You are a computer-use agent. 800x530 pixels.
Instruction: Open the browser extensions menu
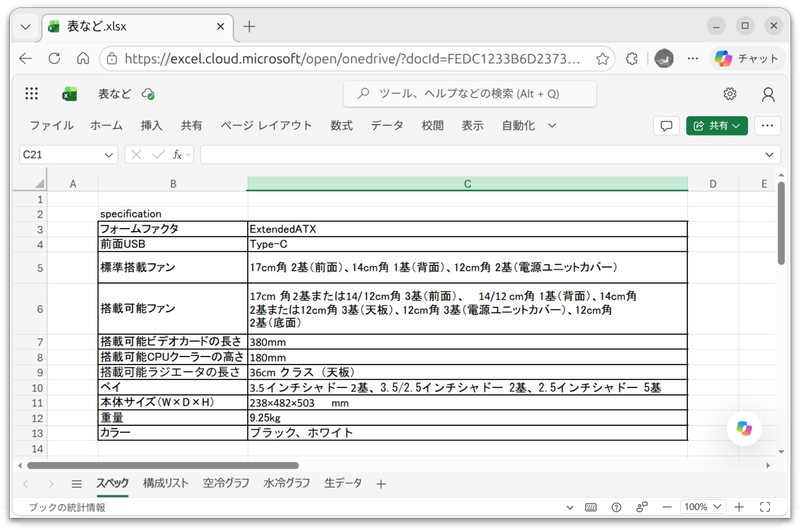(x=632, y=59)
